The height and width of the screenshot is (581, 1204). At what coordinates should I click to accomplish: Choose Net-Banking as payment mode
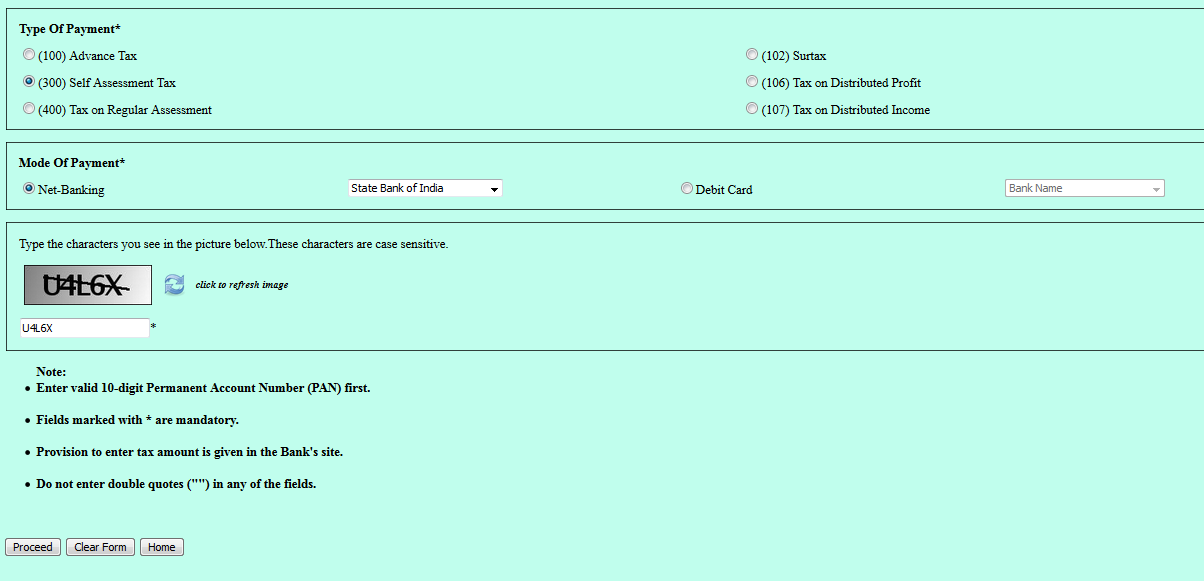29,188
